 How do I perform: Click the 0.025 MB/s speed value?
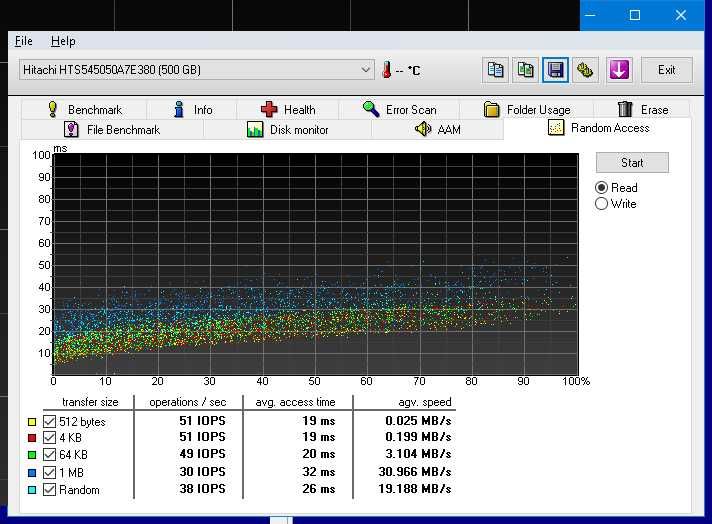pos(418,421)
